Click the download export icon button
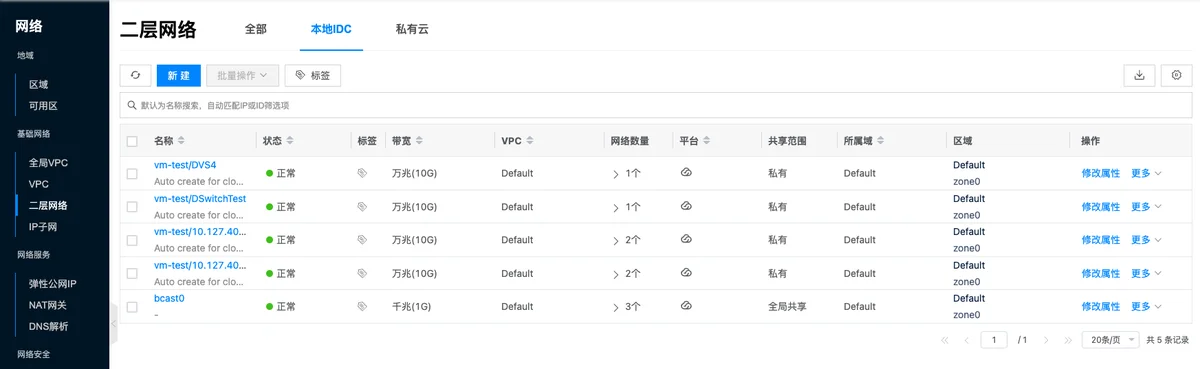This screenshot has height=369, width=1200. [1139, 75]
